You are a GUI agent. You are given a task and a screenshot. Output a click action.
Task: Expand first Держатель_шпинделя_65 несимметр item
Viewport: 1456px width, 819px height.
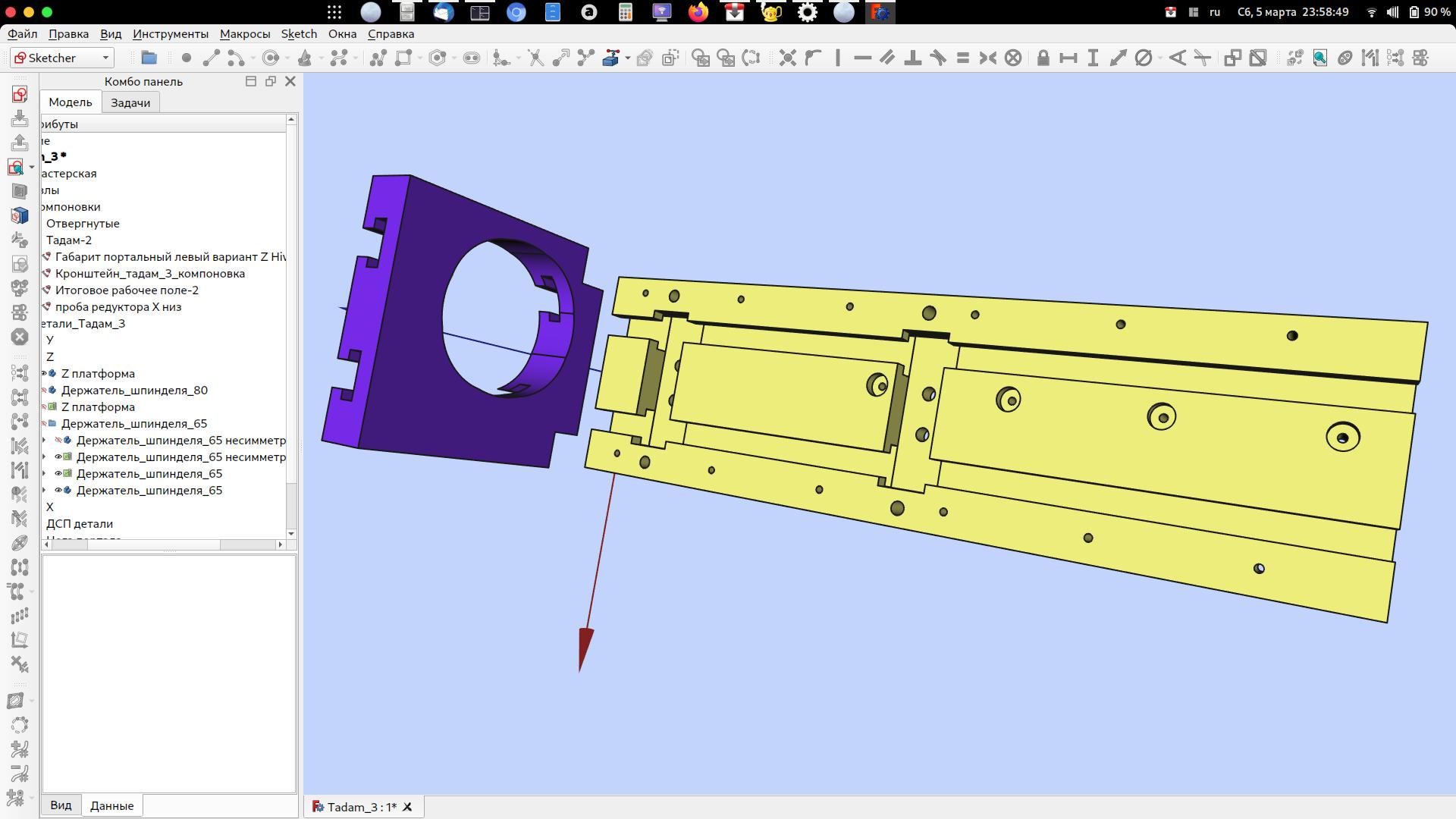(44, 441)
